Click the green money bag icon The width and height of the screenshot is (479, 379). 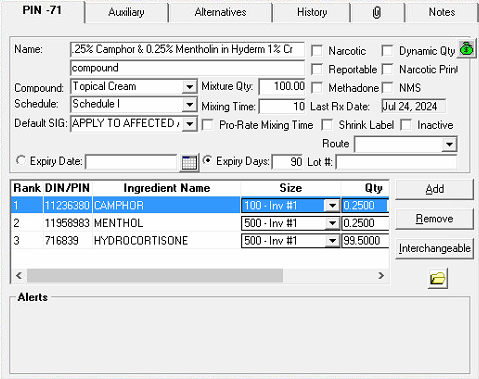pyautogui.click(x=467, y=49)
